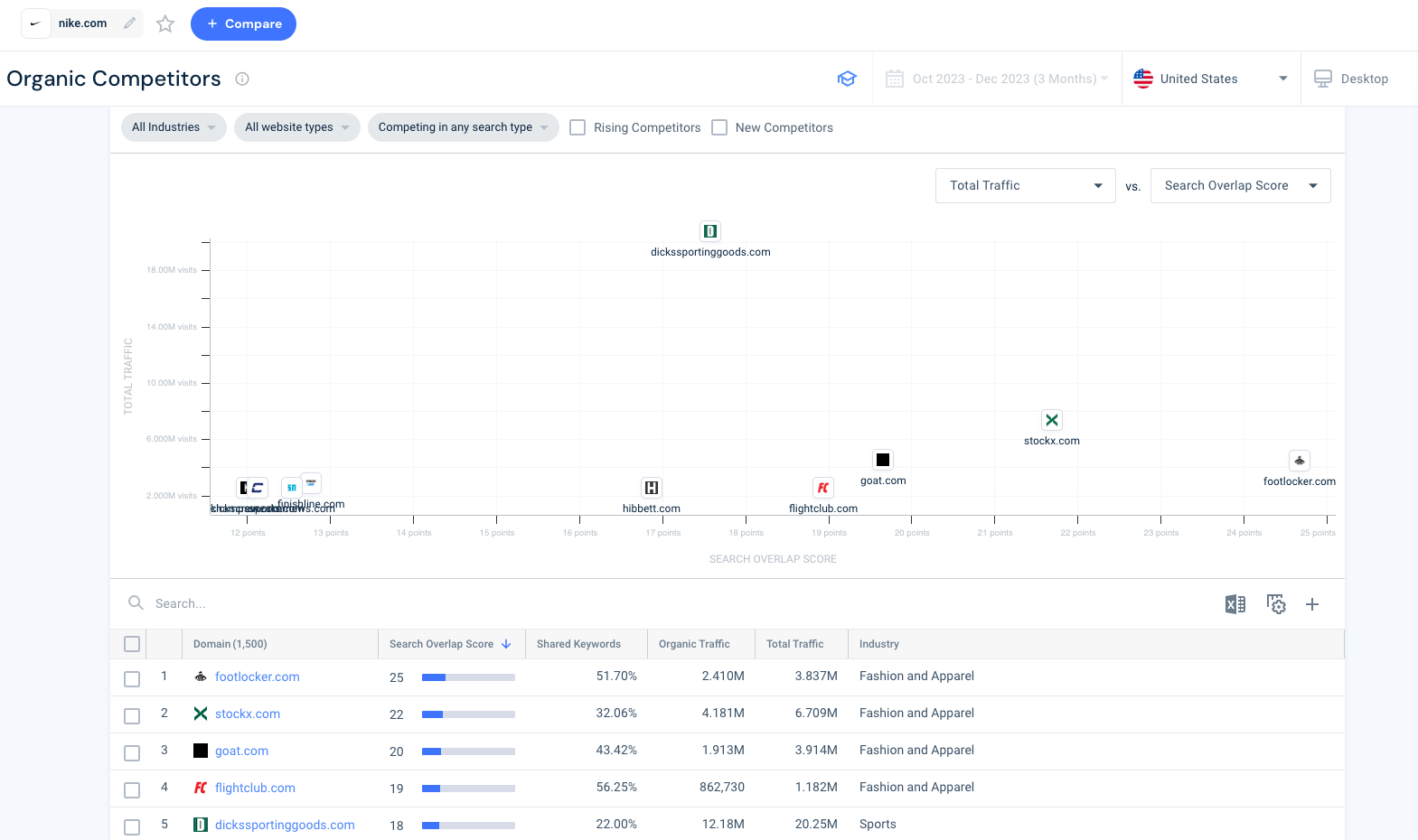Click the United States flag icon
The height and width of the screenshot is (840, 1418).
[1143, 79]
